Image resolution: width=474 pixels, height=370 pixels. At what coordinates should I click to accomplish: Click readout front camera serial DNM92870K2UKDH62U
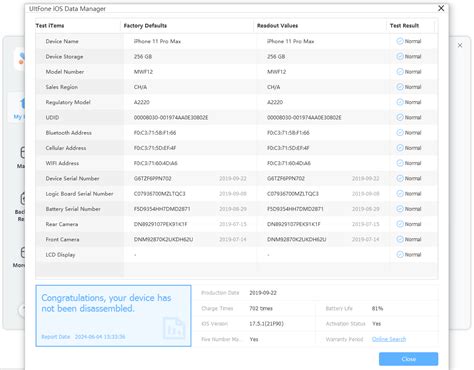[297, 239]
